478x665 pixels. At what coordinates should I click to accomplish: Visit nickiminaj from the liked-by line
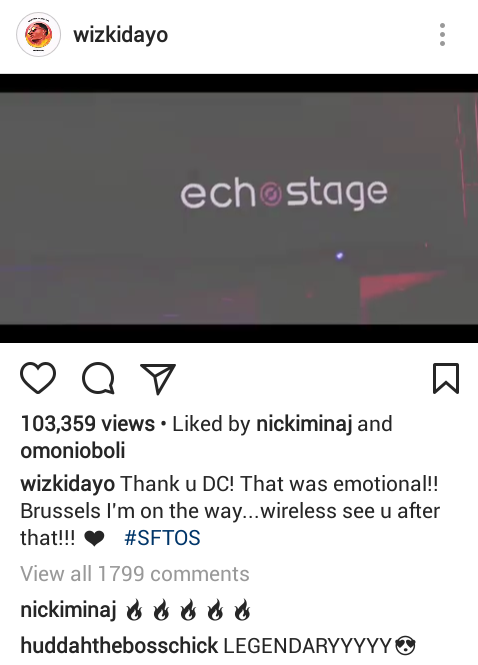click(304, 424)
